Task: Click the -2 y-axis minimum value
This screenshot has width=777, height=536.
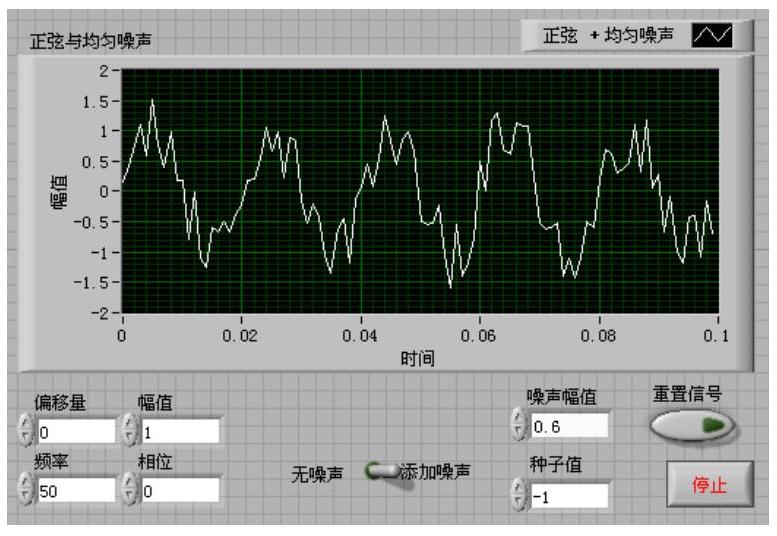Action: [x=98, y=313]
